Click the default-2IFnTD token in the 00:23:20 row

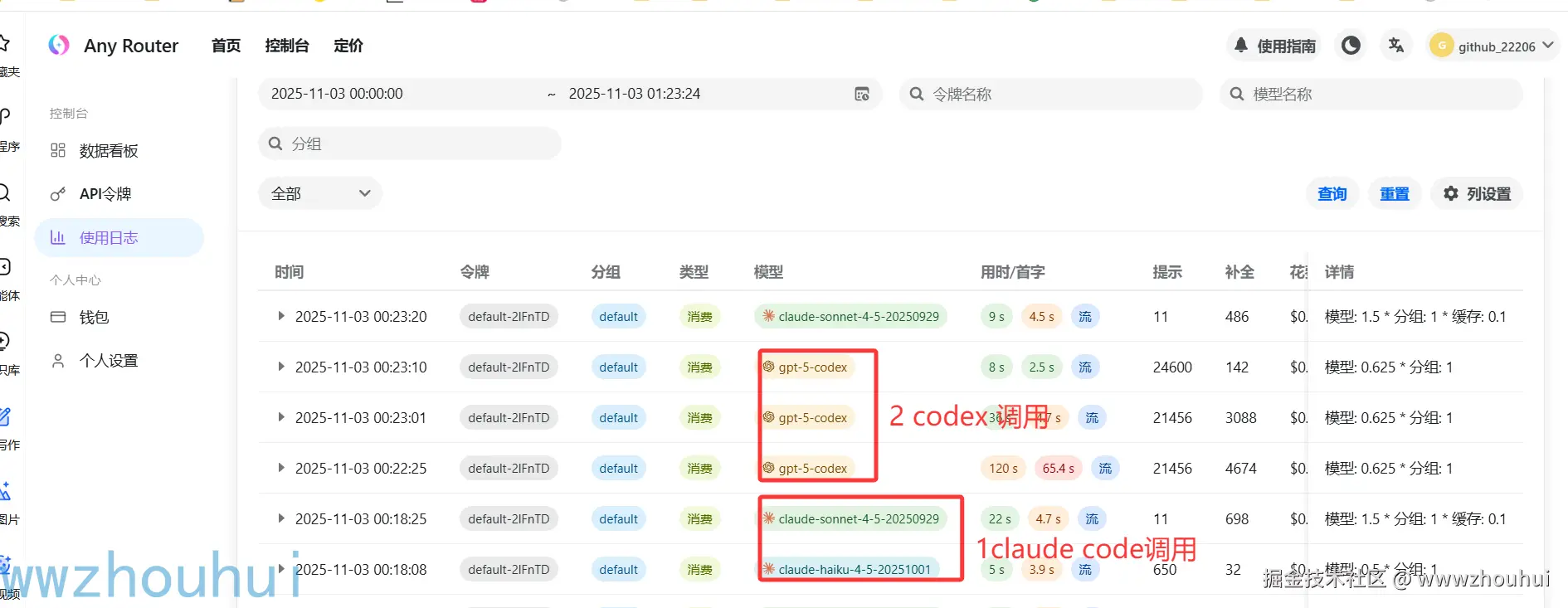[509, 316]
